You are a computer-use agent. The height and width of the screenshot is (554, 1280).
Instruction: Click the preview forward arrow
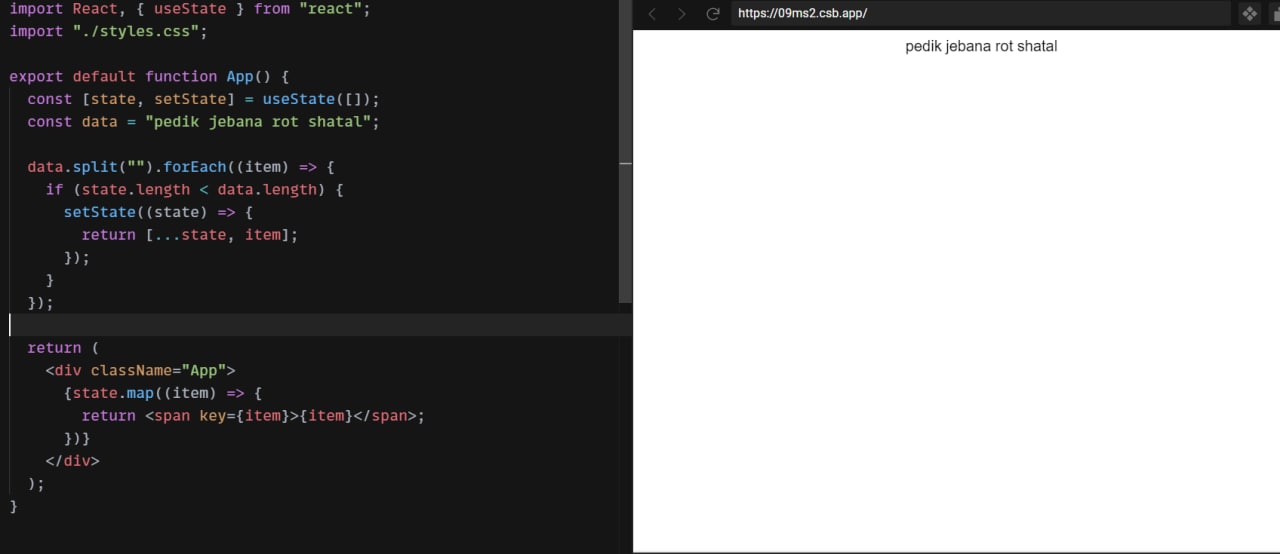(682, 14)
